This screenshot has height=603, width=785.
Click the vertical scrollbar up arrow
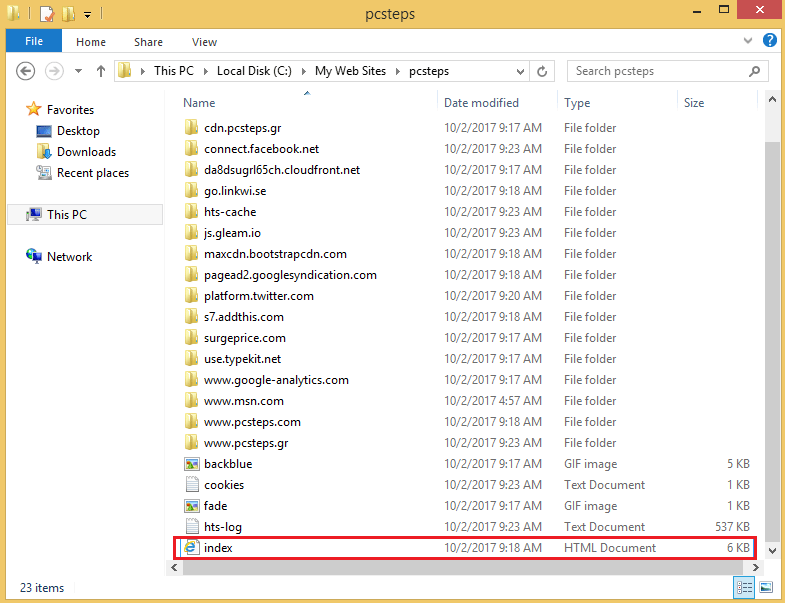772,99
